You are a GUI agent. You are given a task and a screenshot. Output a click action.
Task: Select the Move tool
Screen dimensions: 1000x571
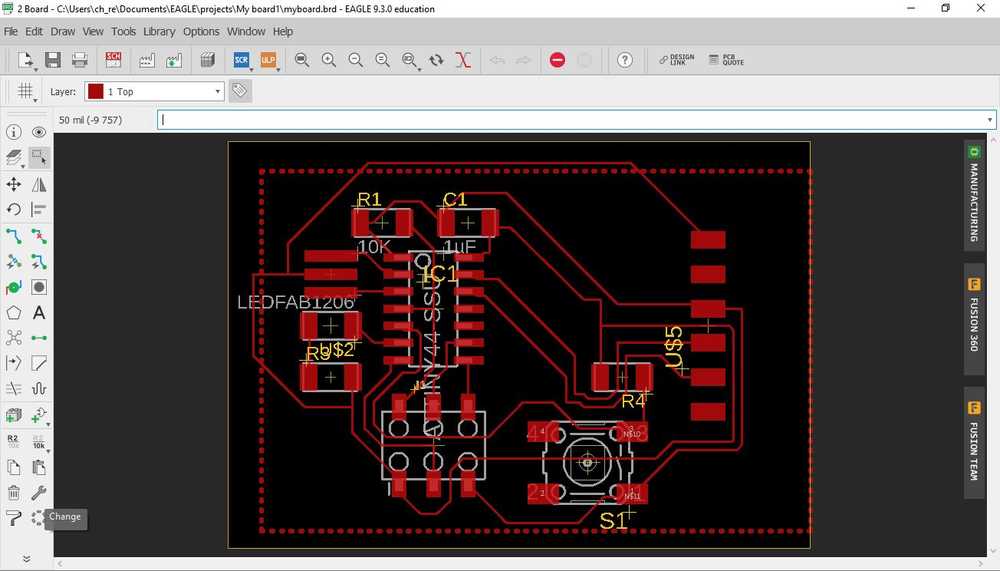point(13,184)
